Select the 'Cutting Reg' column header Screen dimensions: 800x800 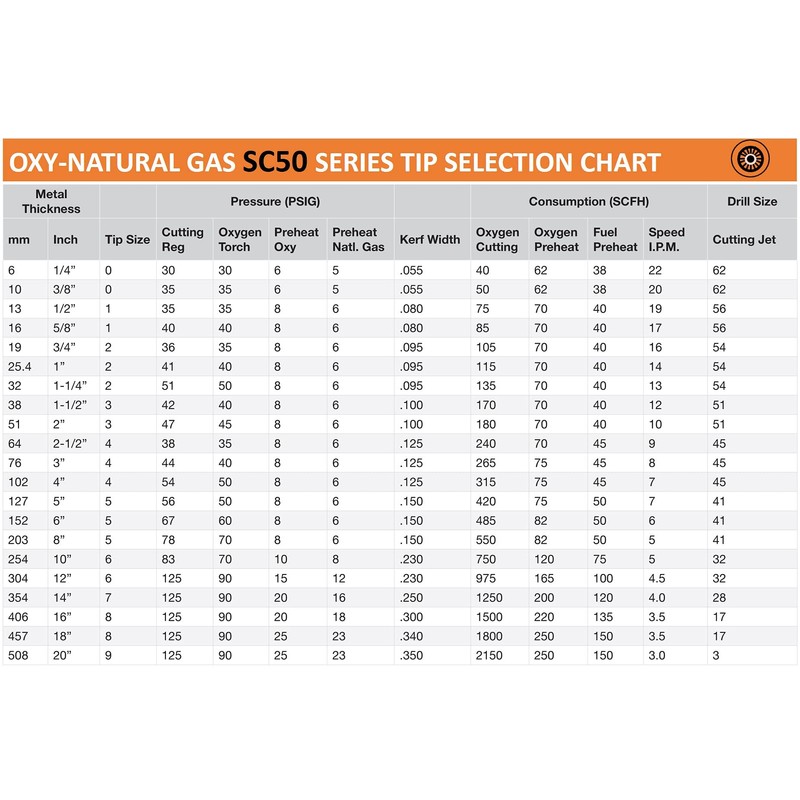point(181,240)
